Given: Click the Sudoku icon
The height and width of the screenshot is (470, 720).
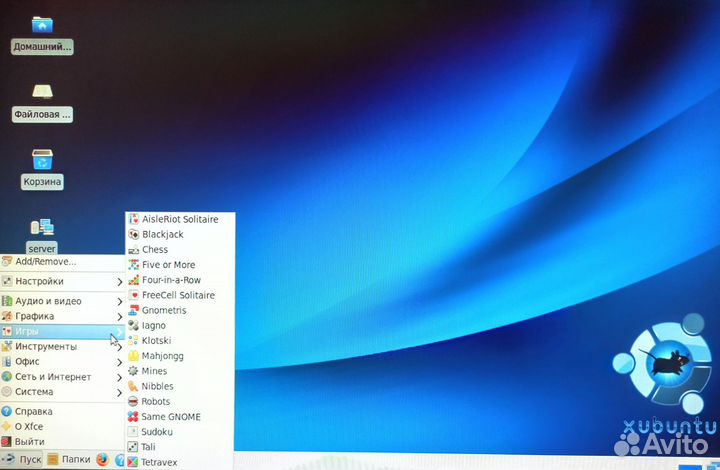Looking at the screenshot, I should [x=133, y=431].
